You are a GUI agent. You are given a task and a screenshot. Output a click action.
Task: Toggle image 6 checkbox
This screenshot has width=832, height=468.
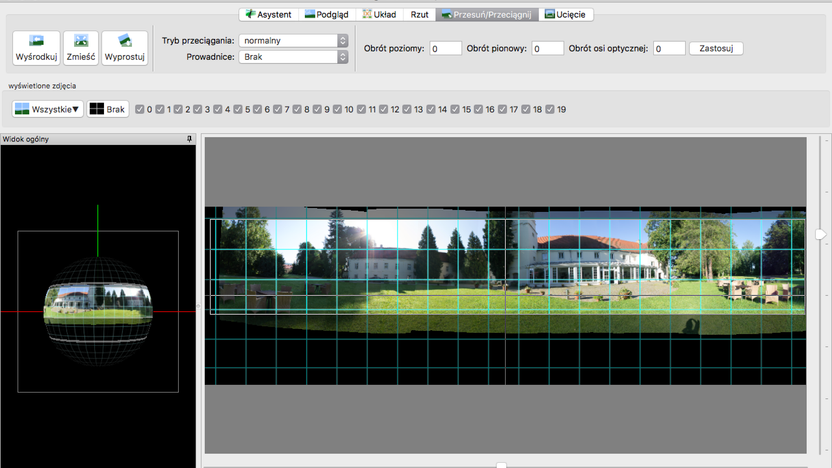[x=257, y=109]
